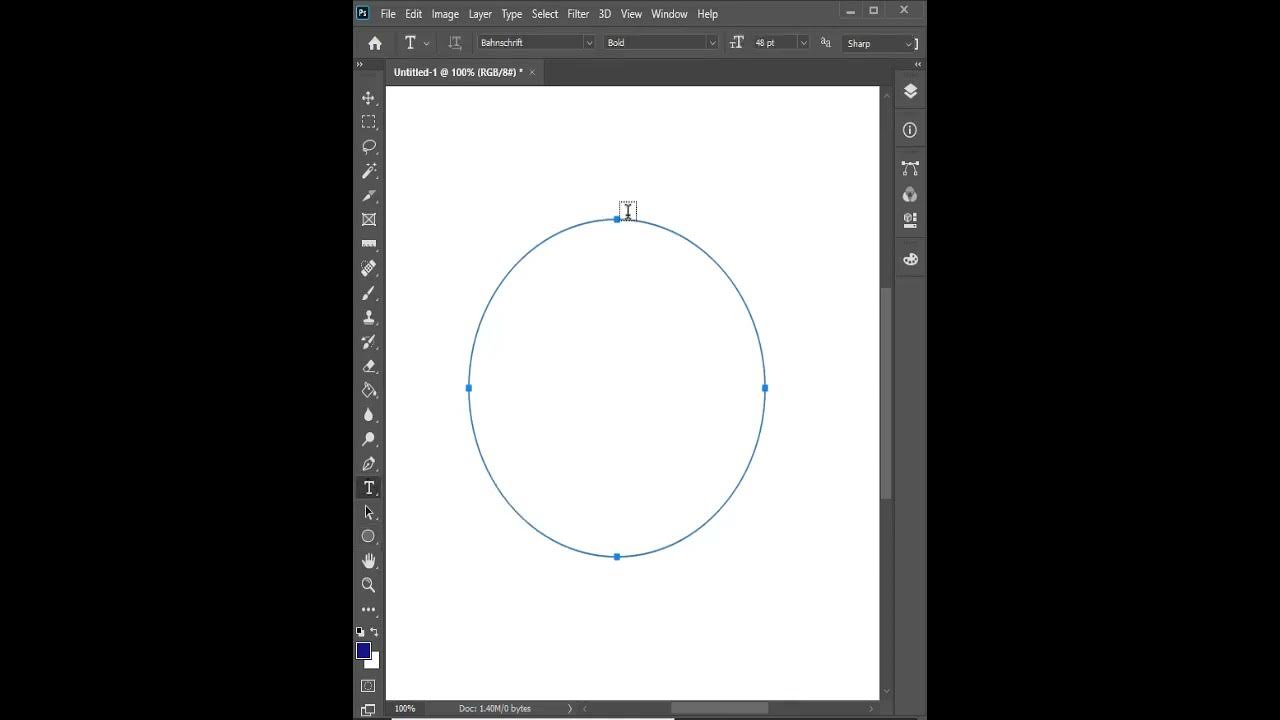Open the Info panel
1280x720 pixels.
pos(910,130)
